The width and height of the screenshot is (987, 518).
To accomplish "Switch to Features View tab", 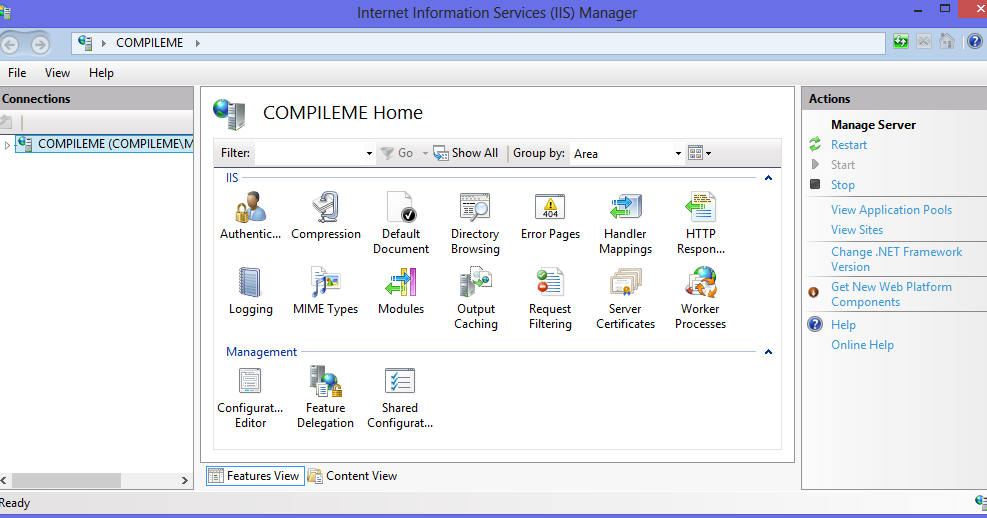I will (x=255, y=476).
